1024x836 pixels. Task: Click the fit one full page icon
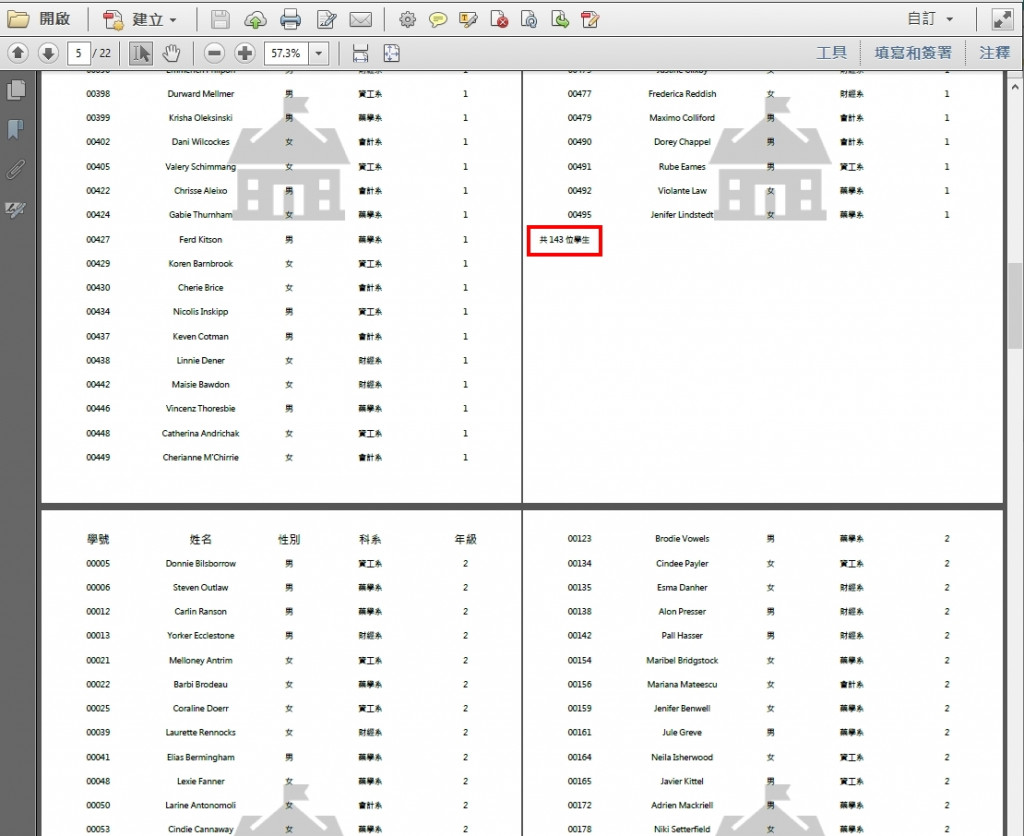tap(391, 53)
